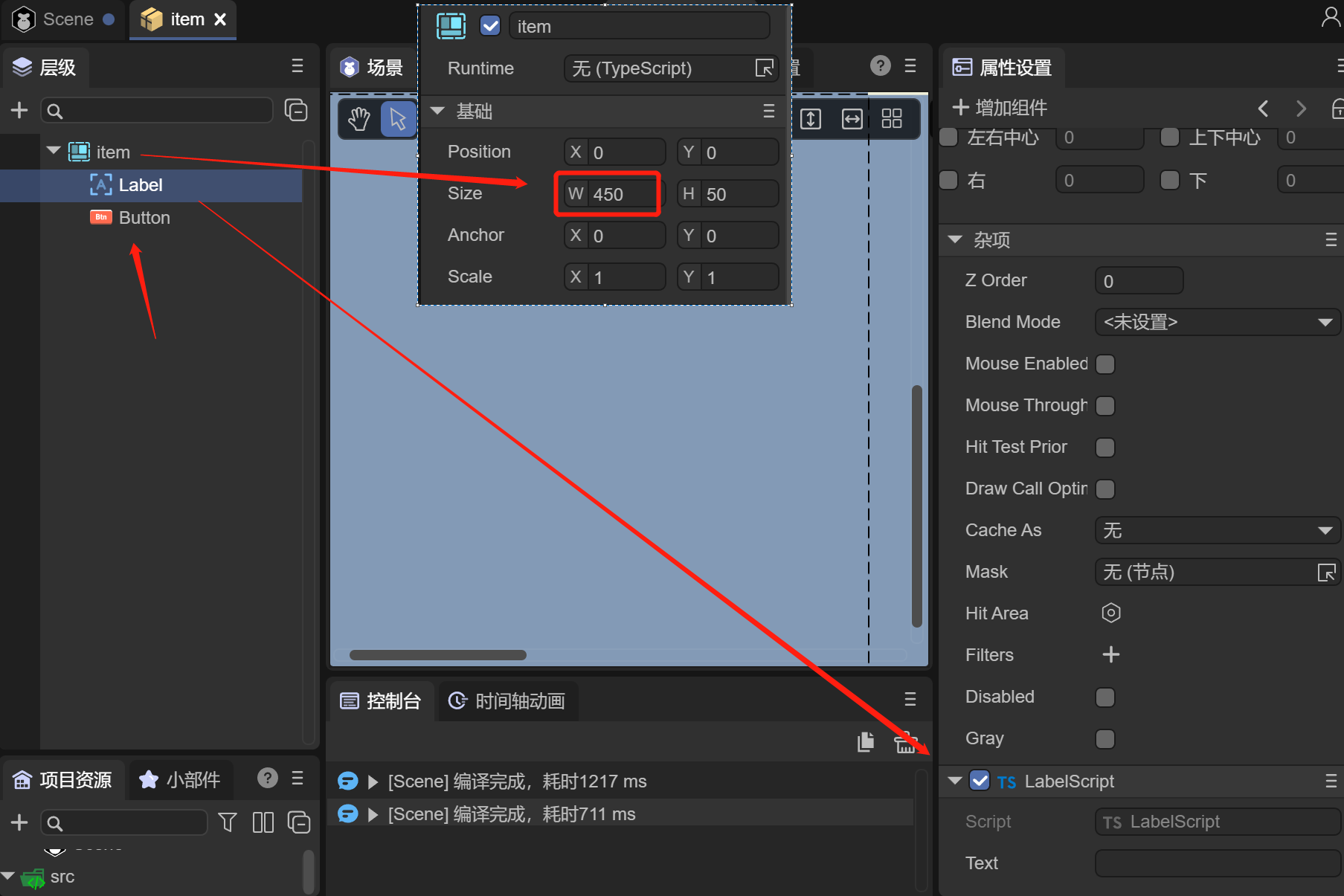The height and width of the screenshot is (896, 1344).
Task: Open the Cache As dropdown
Action: click(x=1217, y=530)
